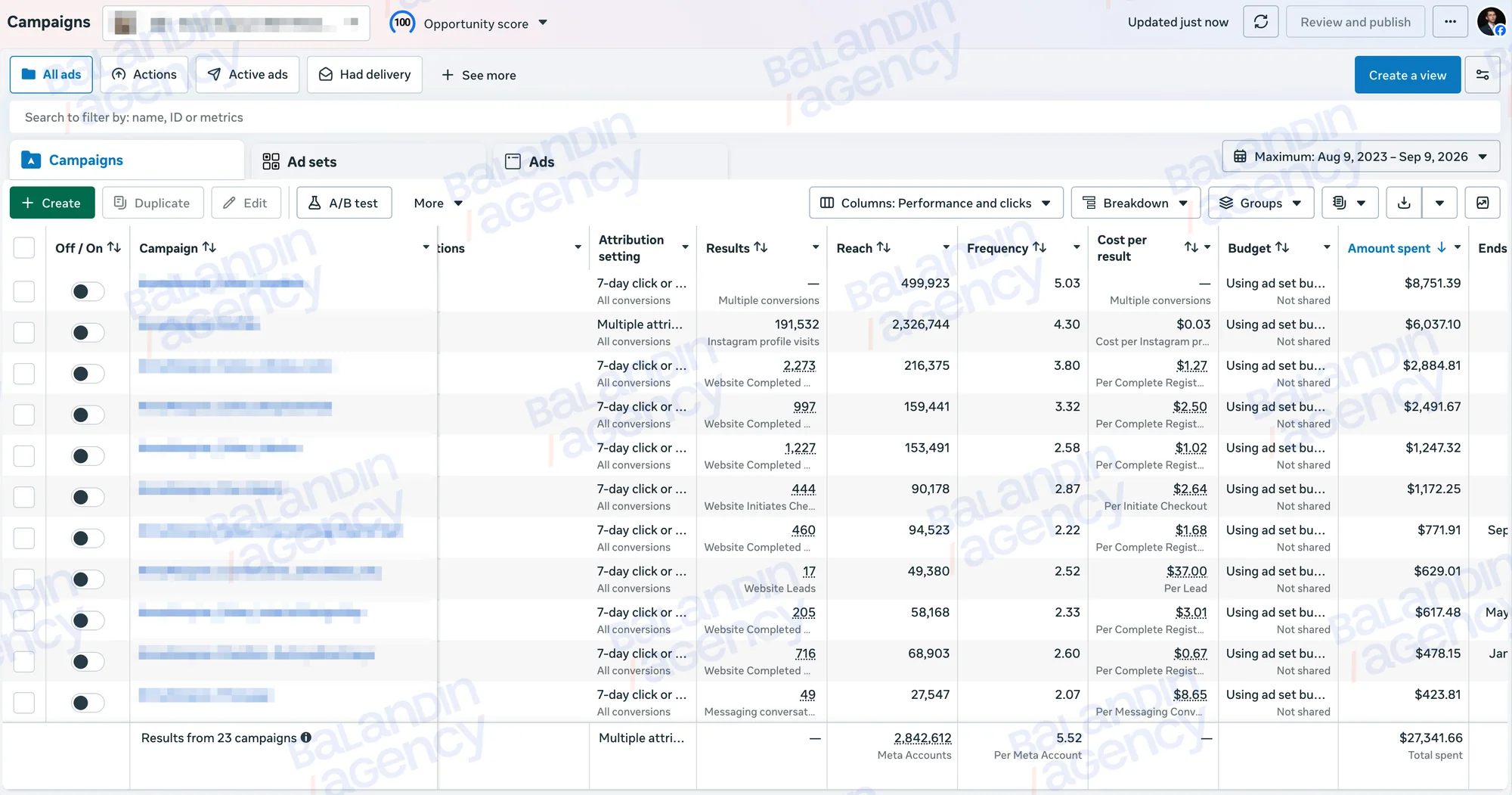Click Create a view button

tap(1407, 75)
